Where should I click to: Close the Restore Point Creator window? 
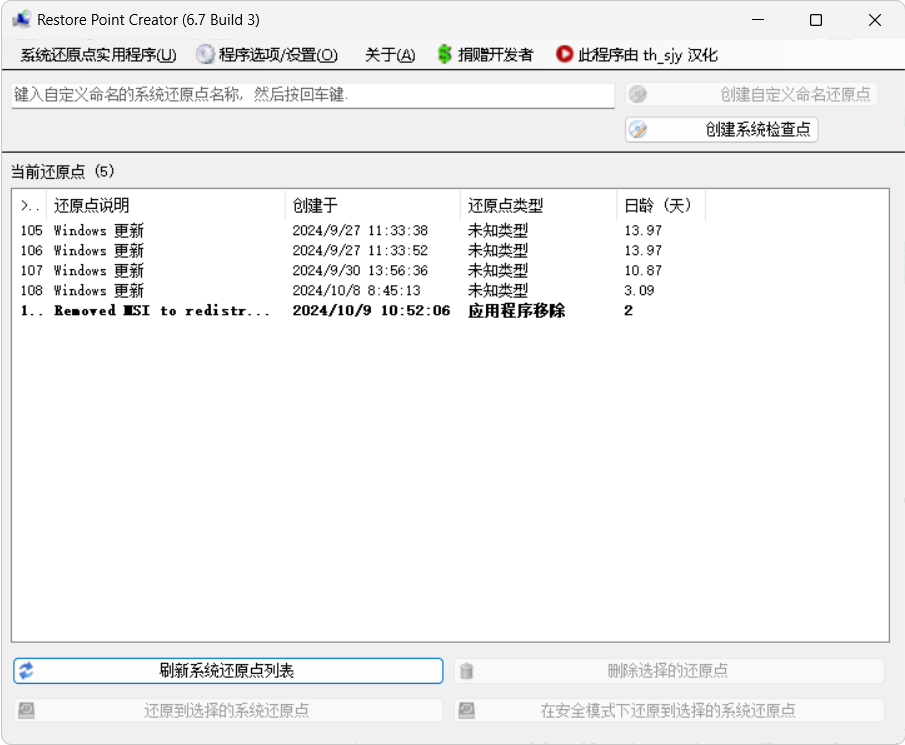[874, 20]
